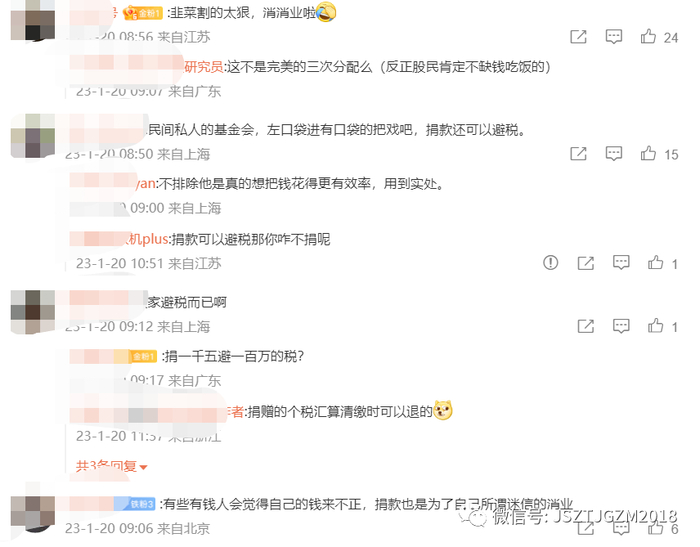Reply to the 民间私人的基金会 comment
The height and width of the screenshot is (547, 700).
(614, 154)
